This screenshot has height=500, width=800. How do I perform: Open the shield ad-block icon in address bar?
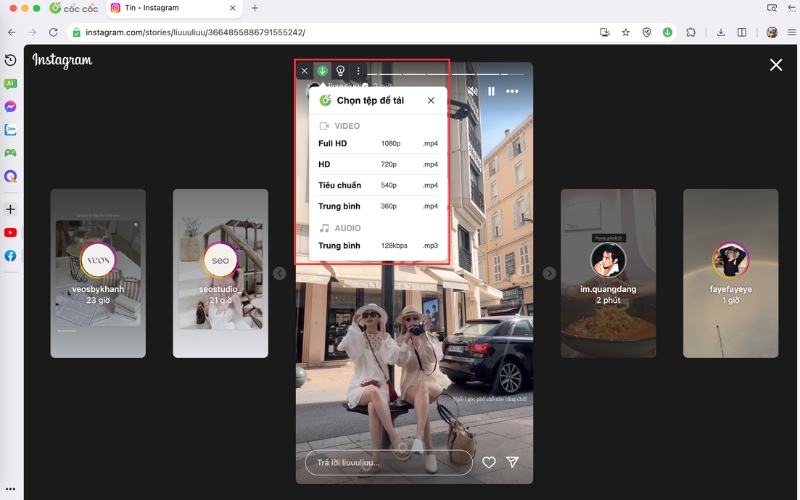tap(646, 32)
